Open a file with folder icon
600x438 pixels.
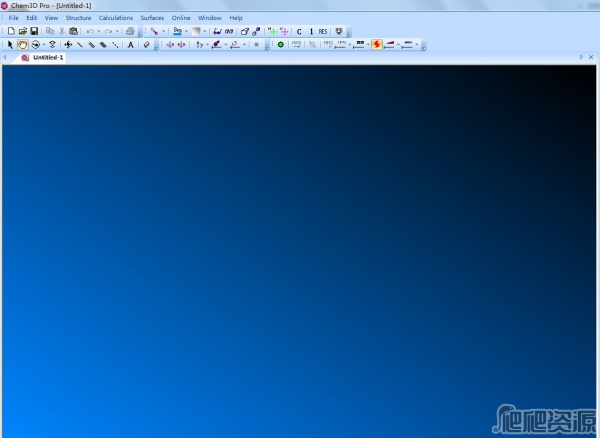(x=22, y=31)
